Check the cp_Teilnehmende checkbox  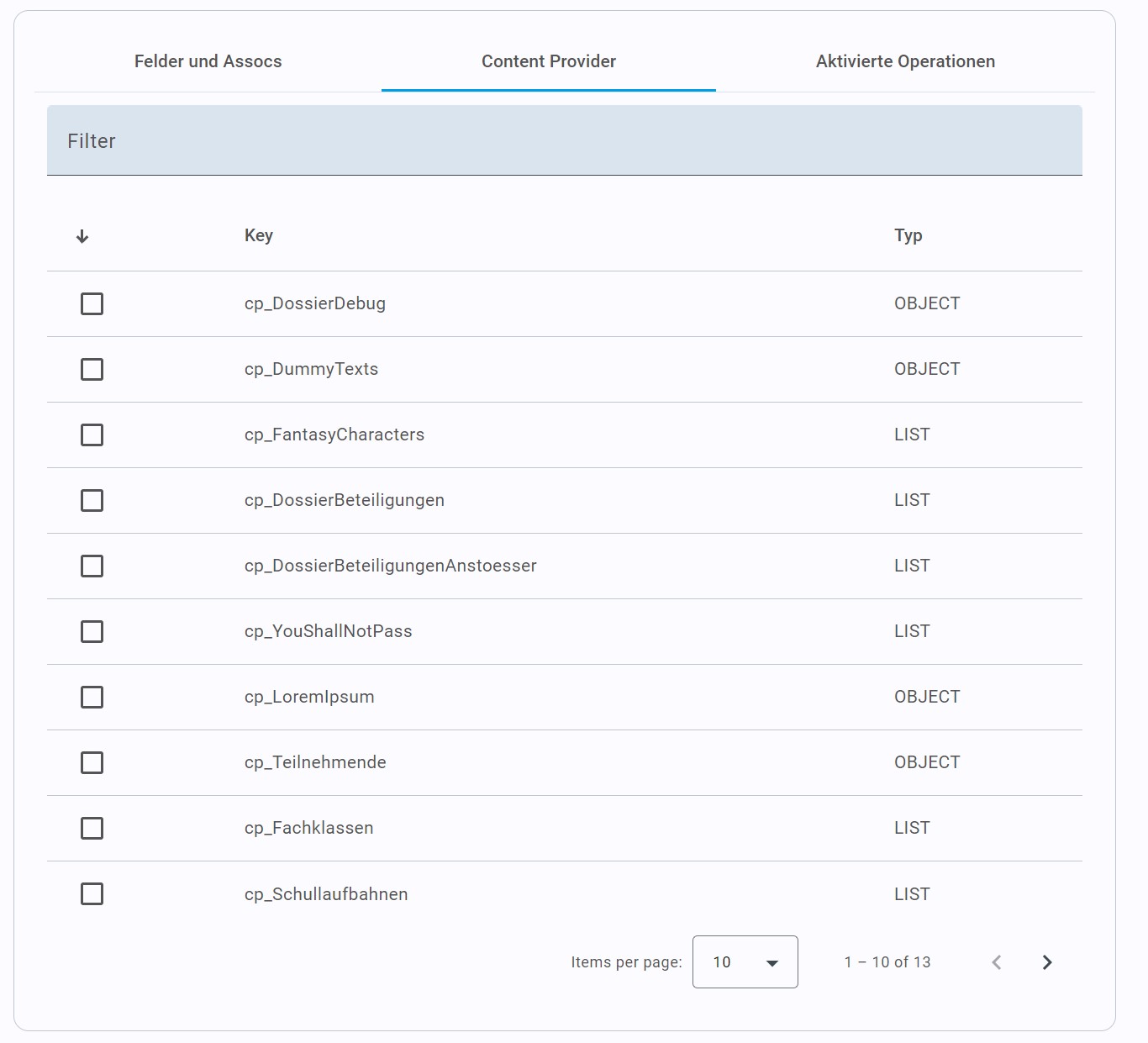[92, 762]
